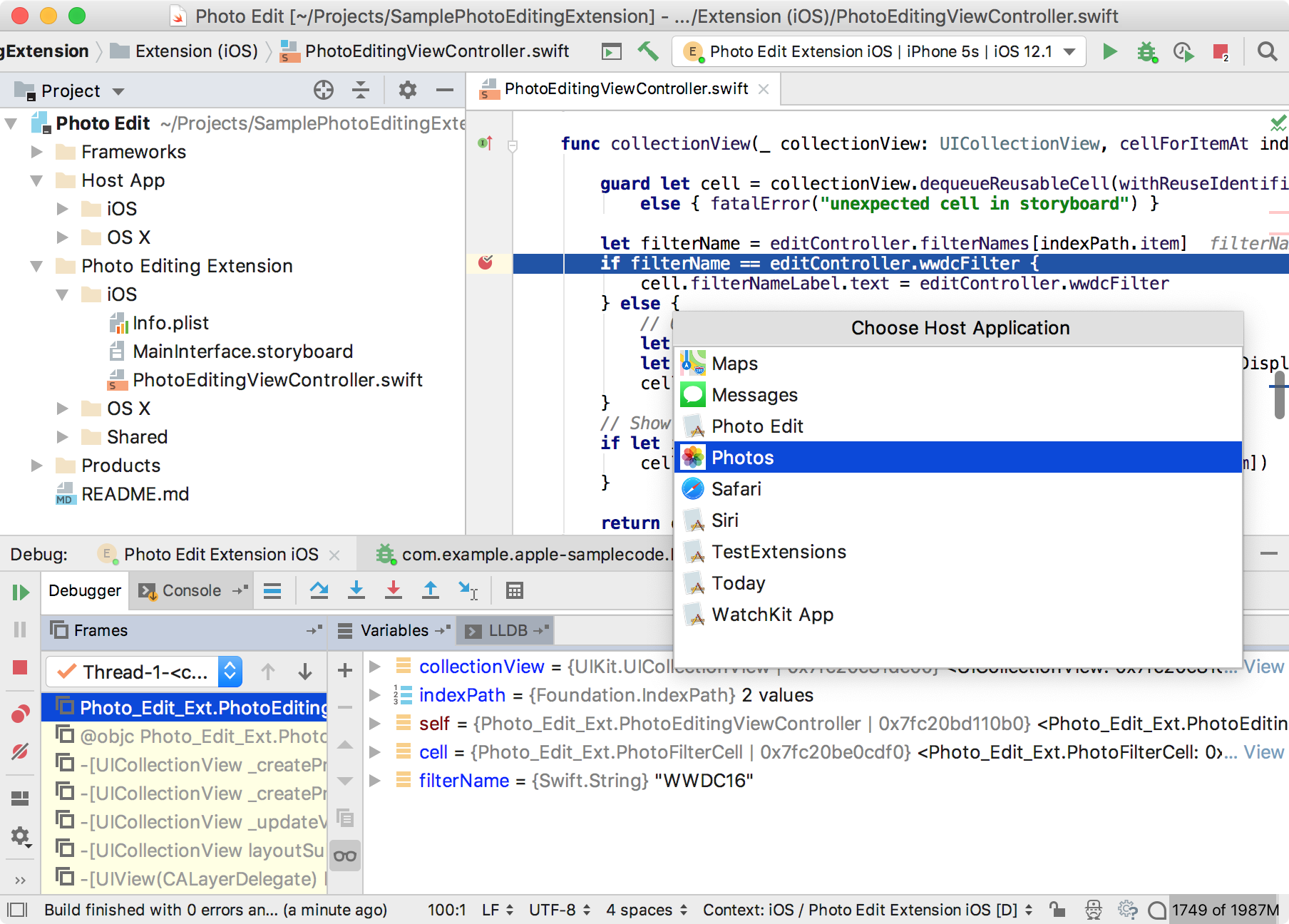Collapse the Host App folder
The image size is (1289, 924).
(x=36, y=180)
